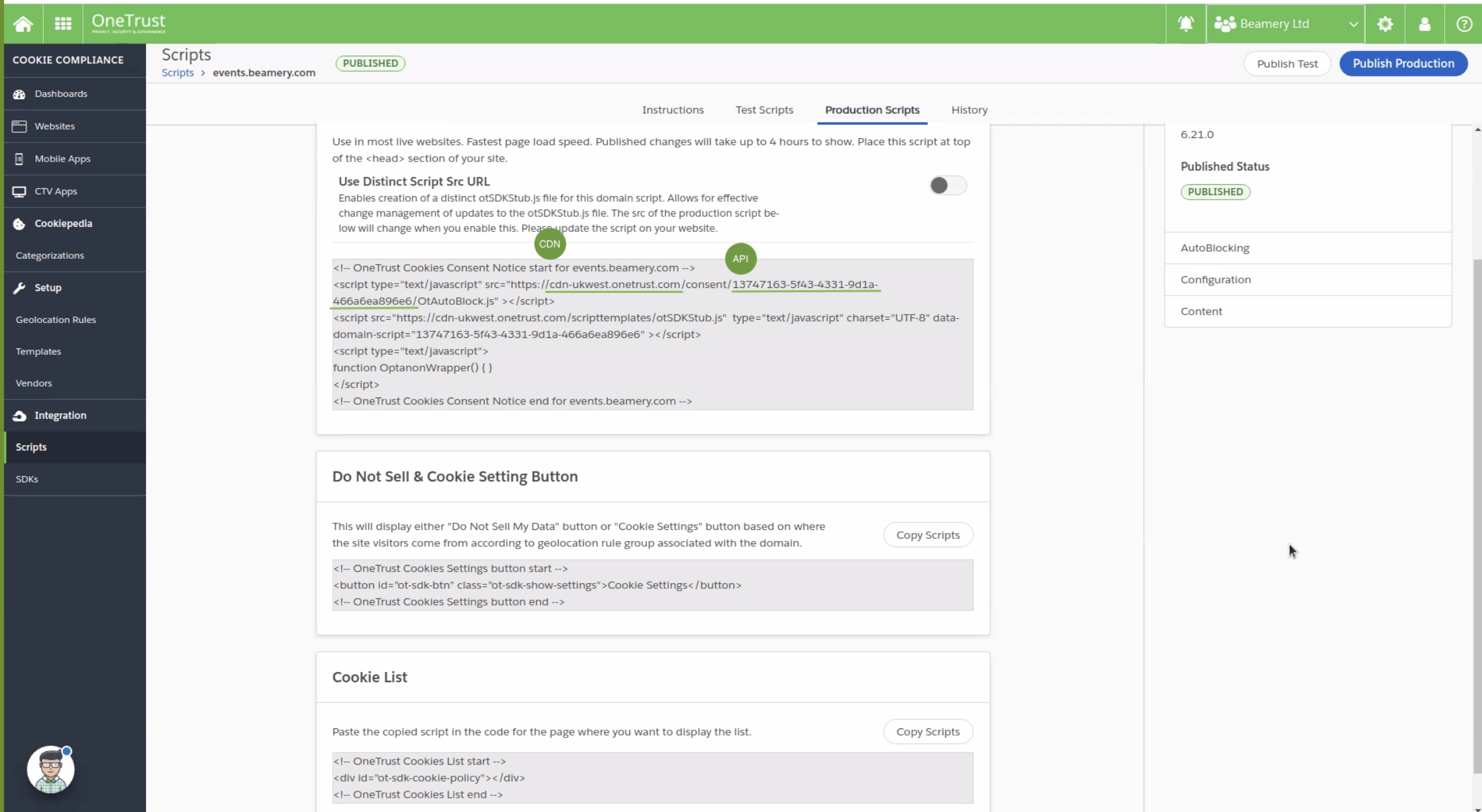Screen dimensions: 1482x812
Task: Click the version value 6.21.0
Action: pyautogui.click(x=1197, y=135)
